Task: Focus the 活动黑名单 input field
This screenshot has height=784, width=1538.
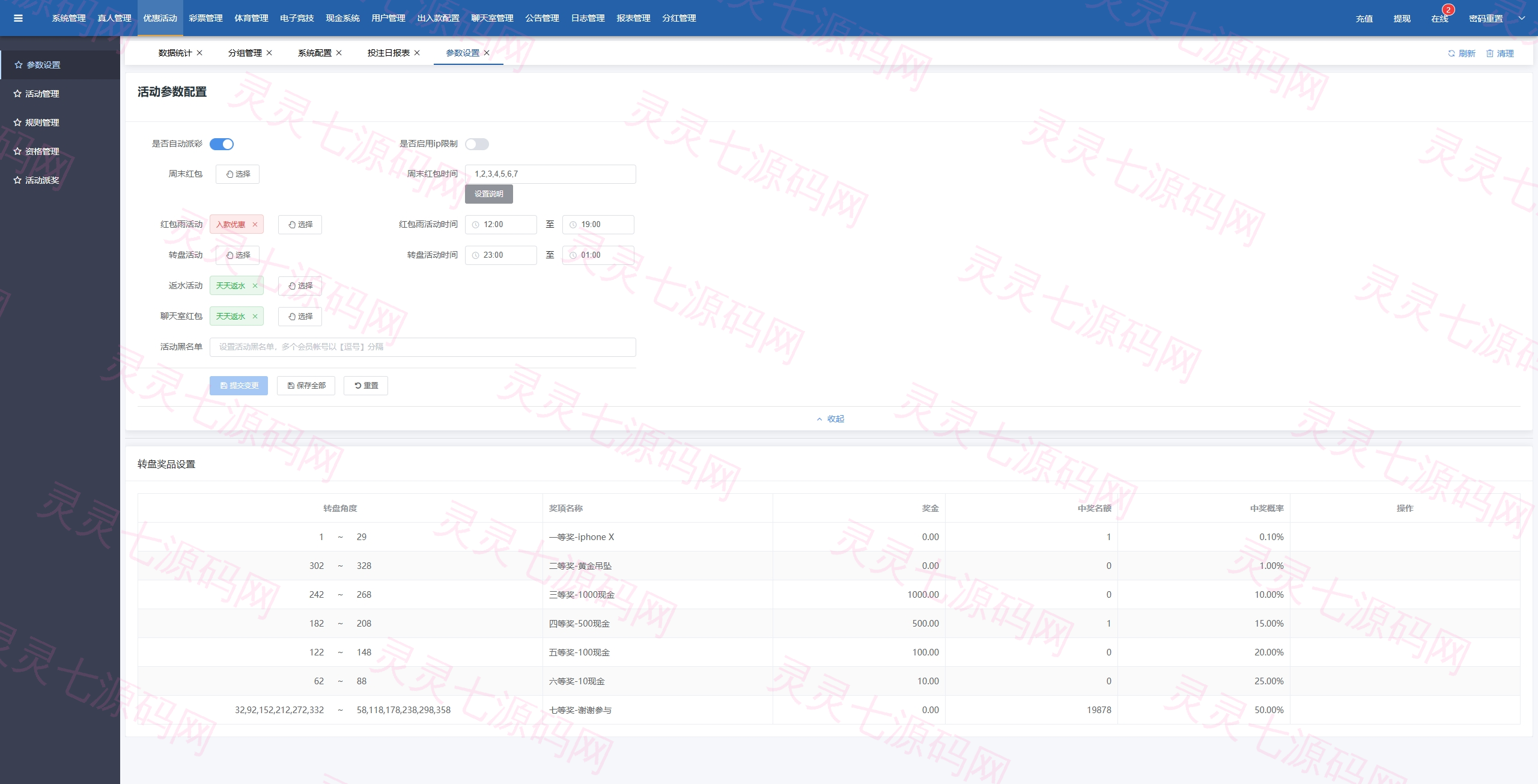Action: [423, 347]
